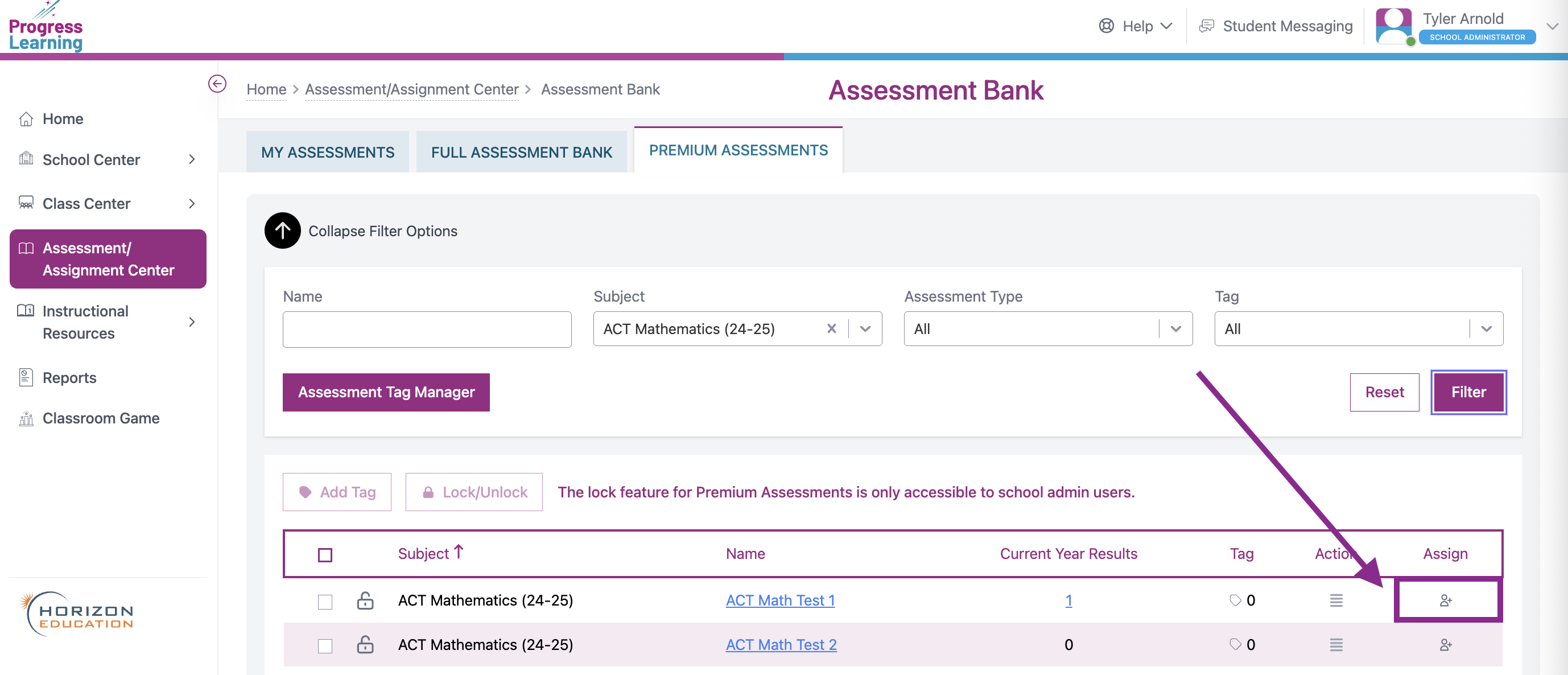Screen dimensions: 1568x675
Task: Open Assessment/Assignment Center sidebar item
Action: [x=108, y=259]
